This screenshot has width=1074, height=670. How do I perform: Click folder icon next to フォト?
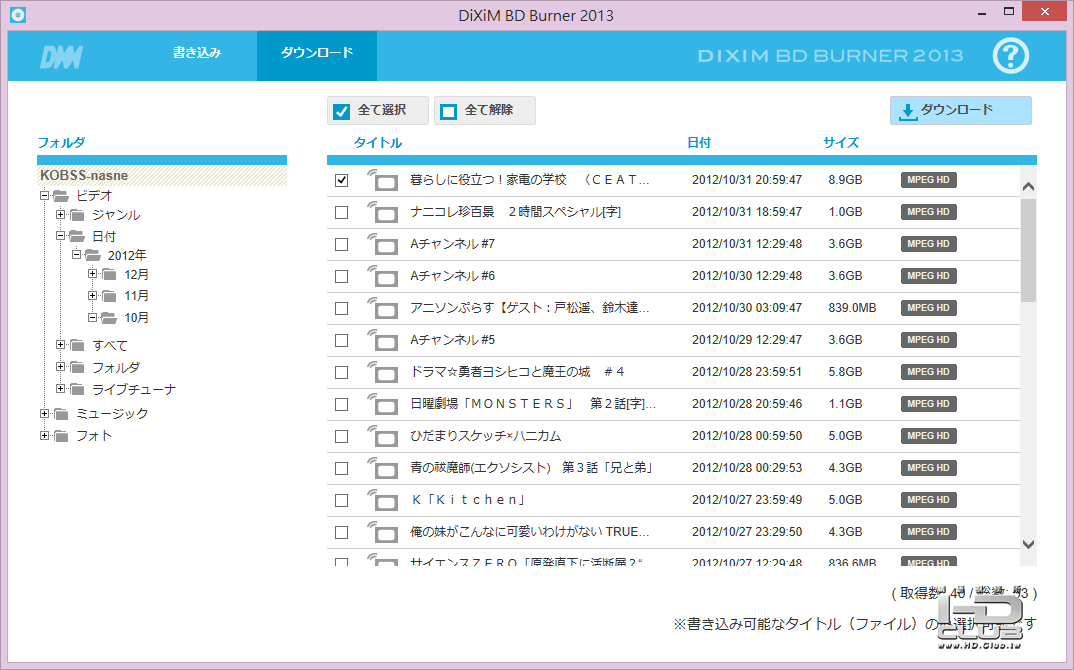[x=62, y=436]
